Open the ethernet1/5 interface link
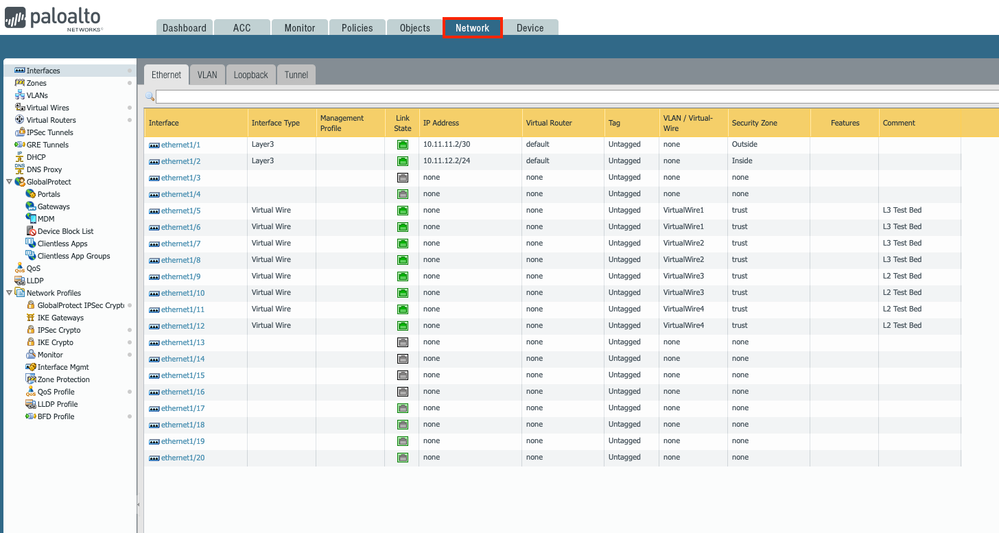This screenshot has width=999, height=533. (180, 211)
